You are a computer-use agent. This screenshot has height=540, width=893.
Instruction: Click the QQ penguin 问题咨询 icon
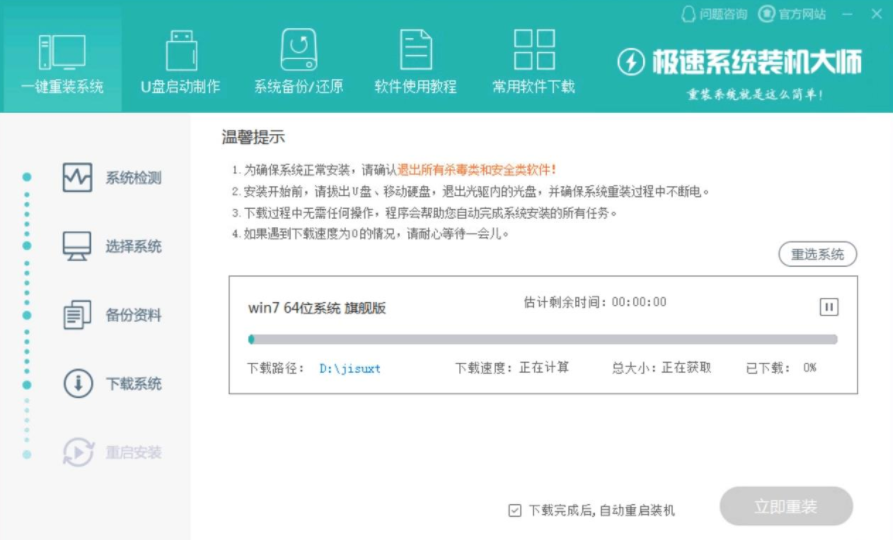[x=689, y=14]
